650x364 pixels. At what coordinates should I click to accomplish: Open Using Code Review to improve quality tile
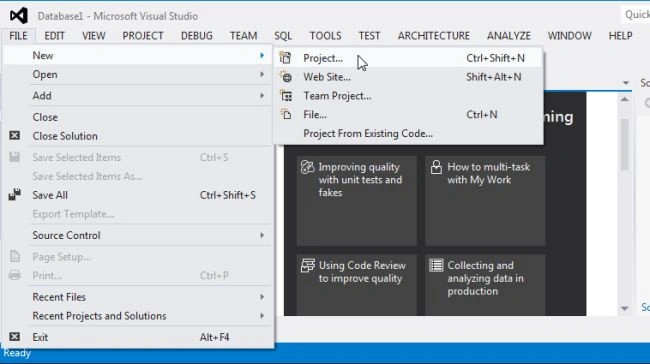[x=357, y=285]
